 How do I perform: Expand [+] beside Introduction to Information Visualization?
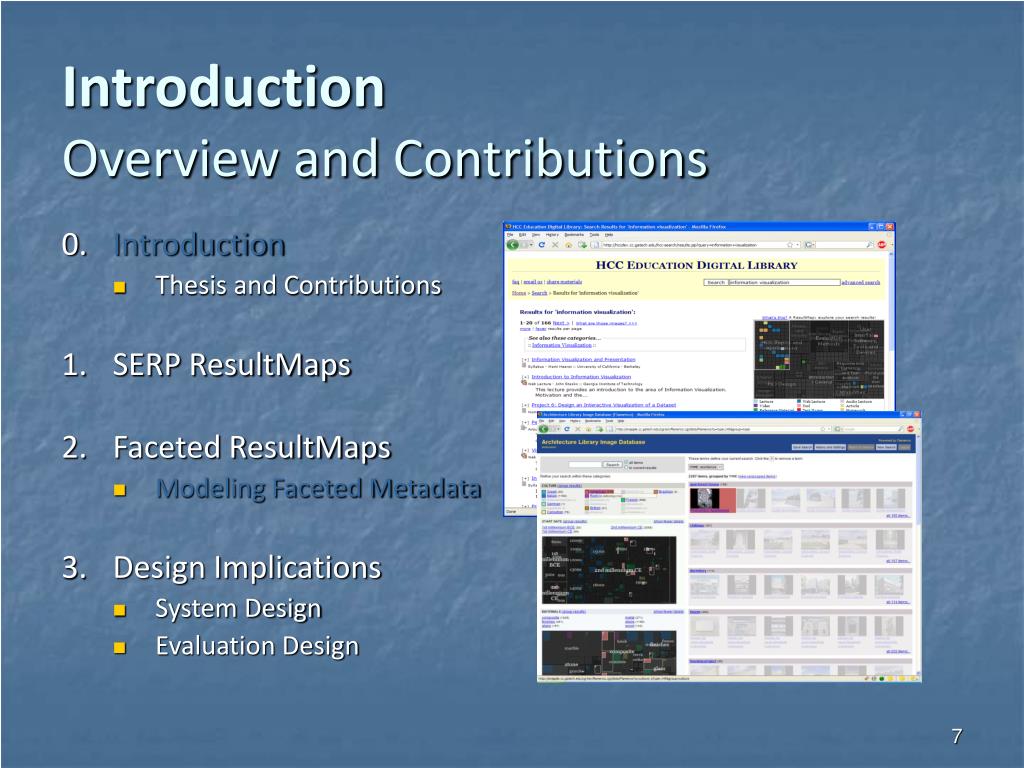click(525, 377)
